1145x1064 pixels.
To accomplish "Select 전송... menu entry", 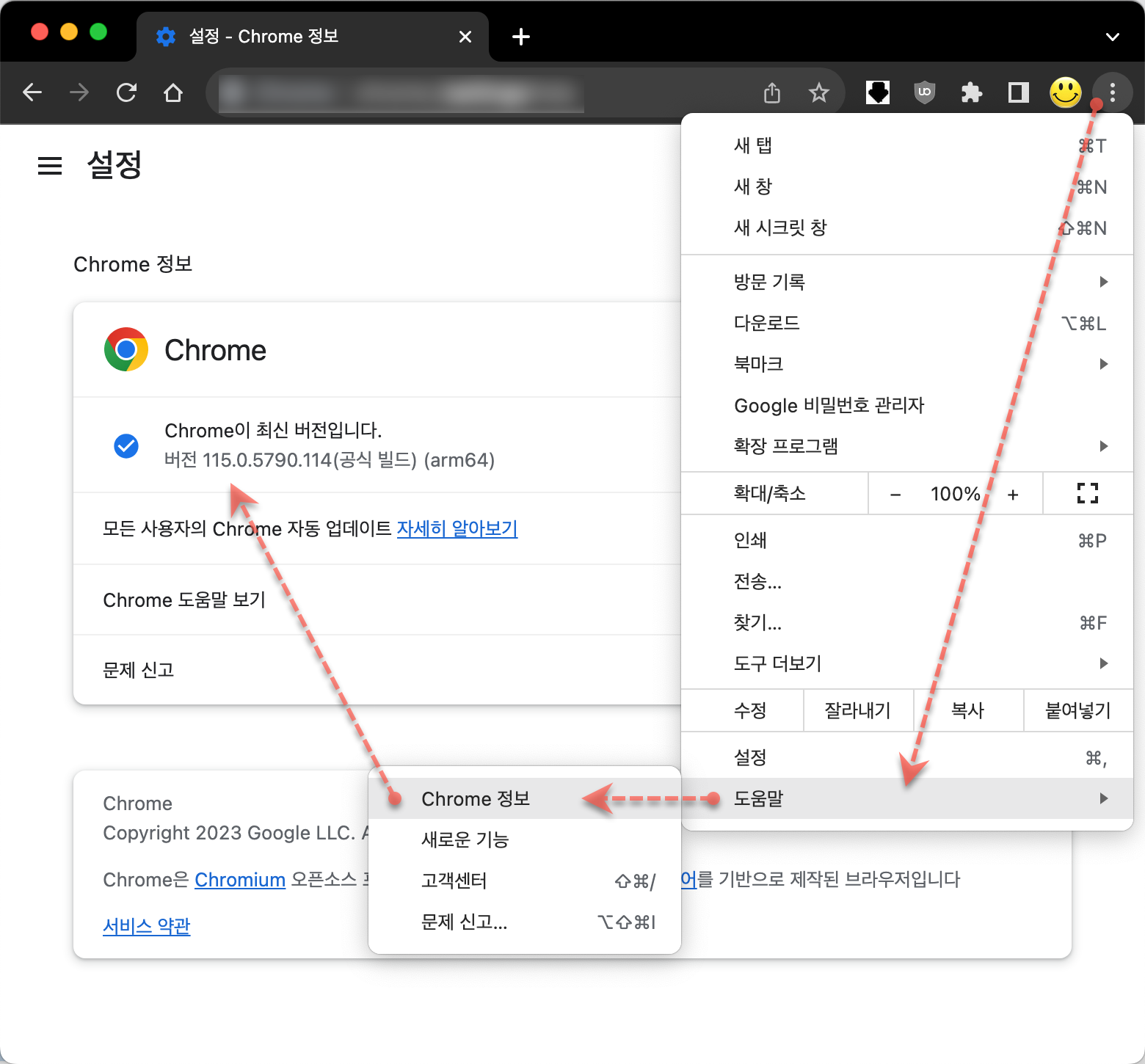I will [907, 581].
